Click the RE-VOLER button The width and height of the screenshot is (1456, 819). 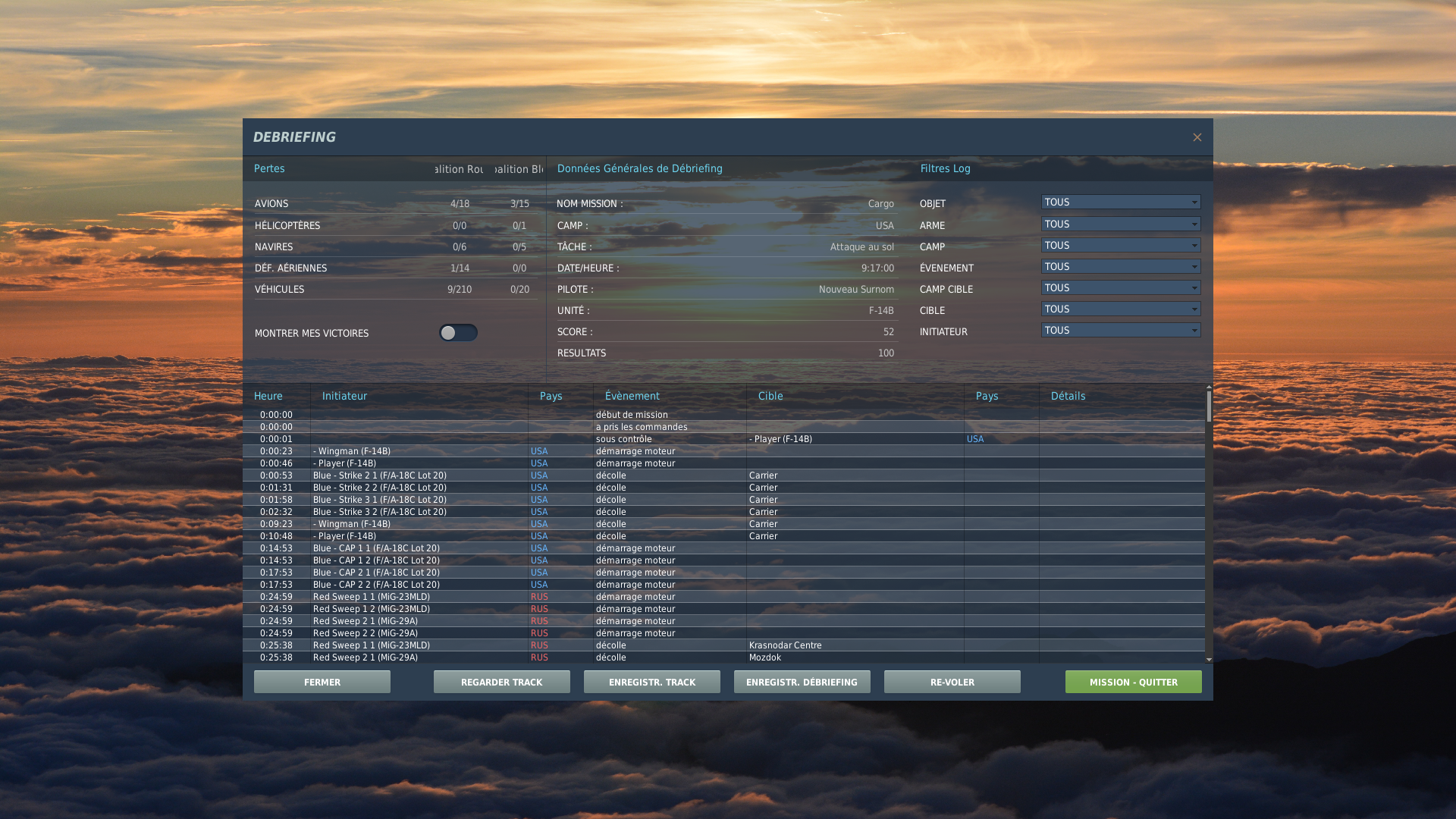(x=952, y=682)
